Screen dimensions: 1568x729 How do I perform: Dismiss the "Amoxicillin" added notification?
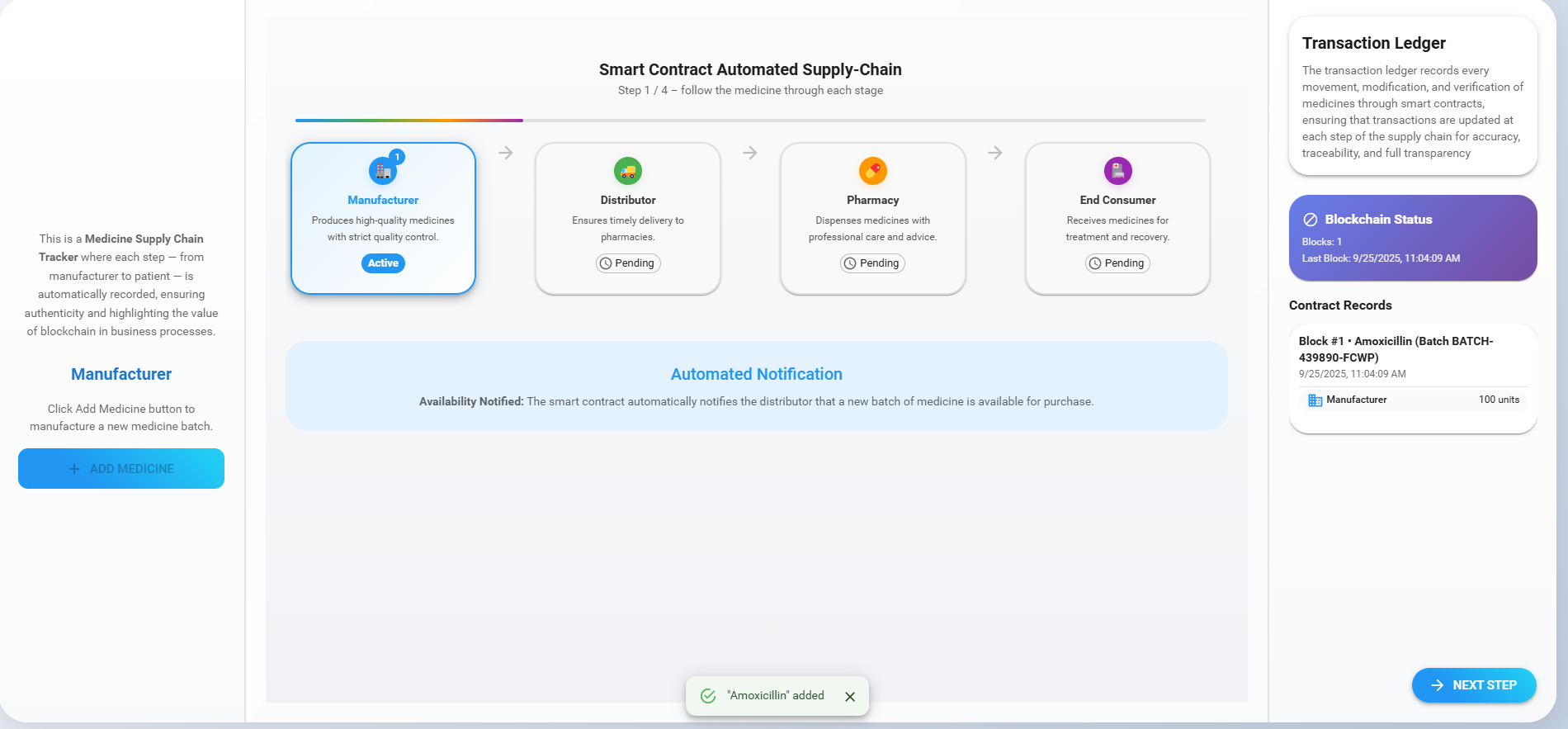point(850,697)
